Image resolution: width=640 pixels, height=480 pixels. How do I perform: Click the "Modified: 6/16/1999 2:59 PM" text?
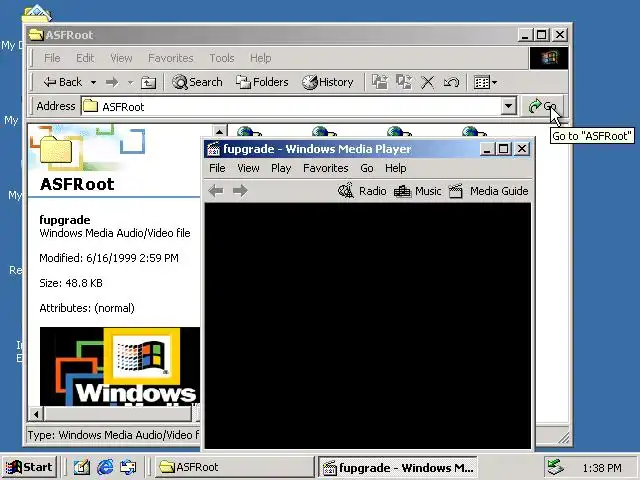[109, 258]
